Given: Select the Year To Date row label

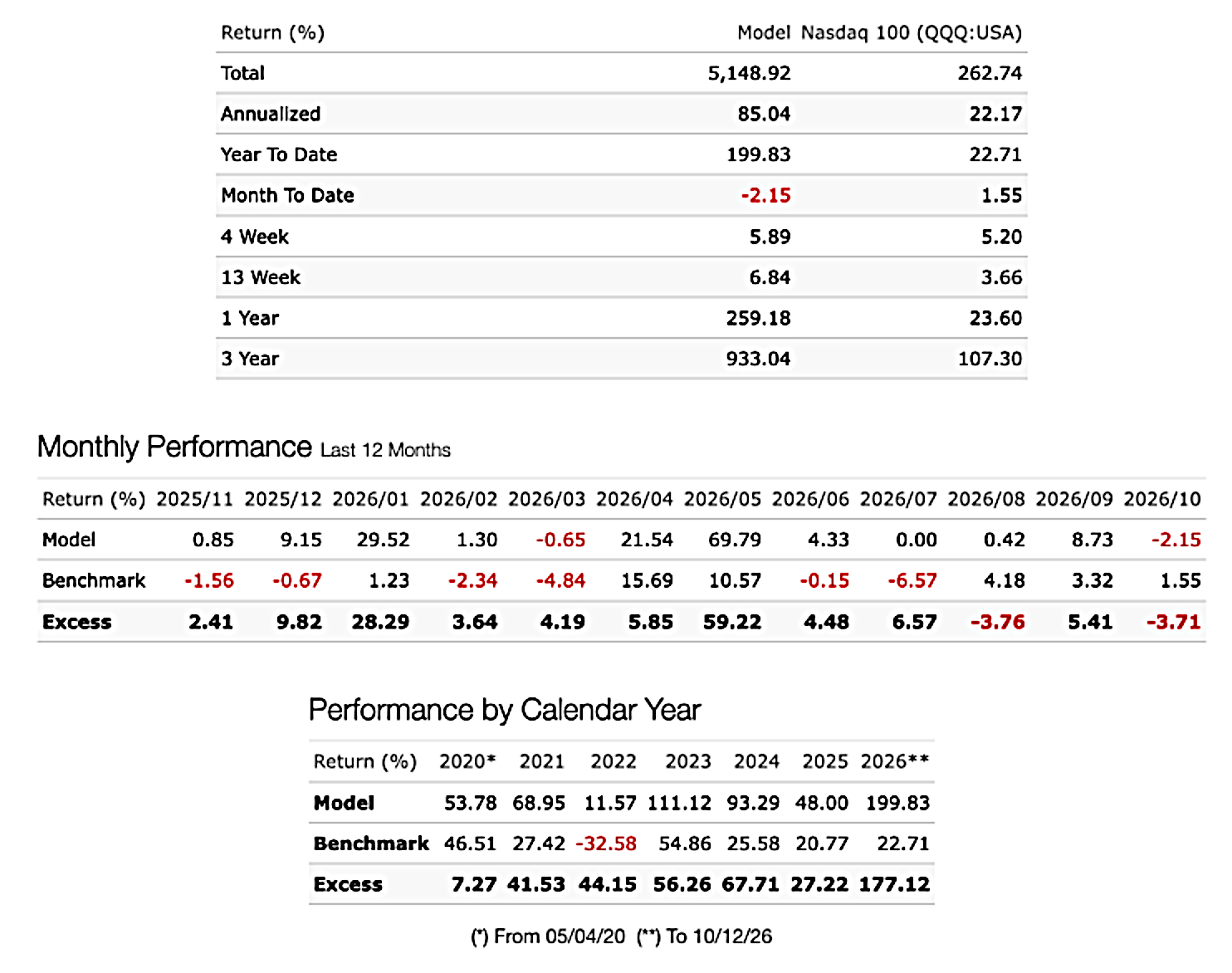Looking at the screenshot, I should point(279,154).
